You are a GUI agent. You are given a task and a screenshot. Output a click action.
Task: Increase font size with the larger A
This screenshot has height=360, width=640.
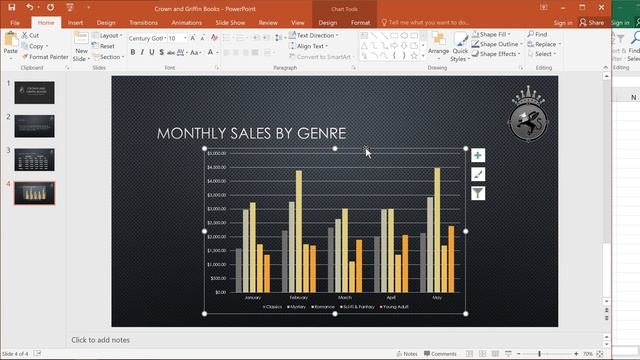pyautogui.click(x=193, y=38)
